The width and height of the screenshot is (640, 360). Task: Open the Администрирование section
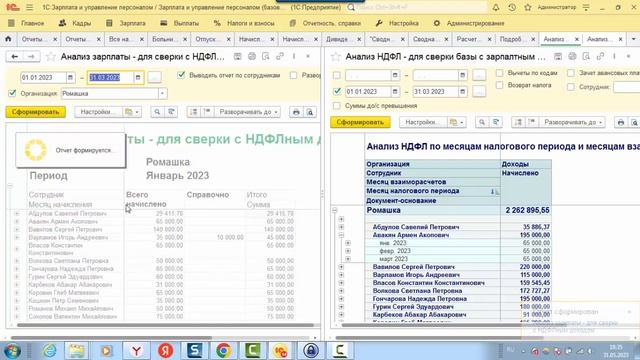tap(469, 23)
